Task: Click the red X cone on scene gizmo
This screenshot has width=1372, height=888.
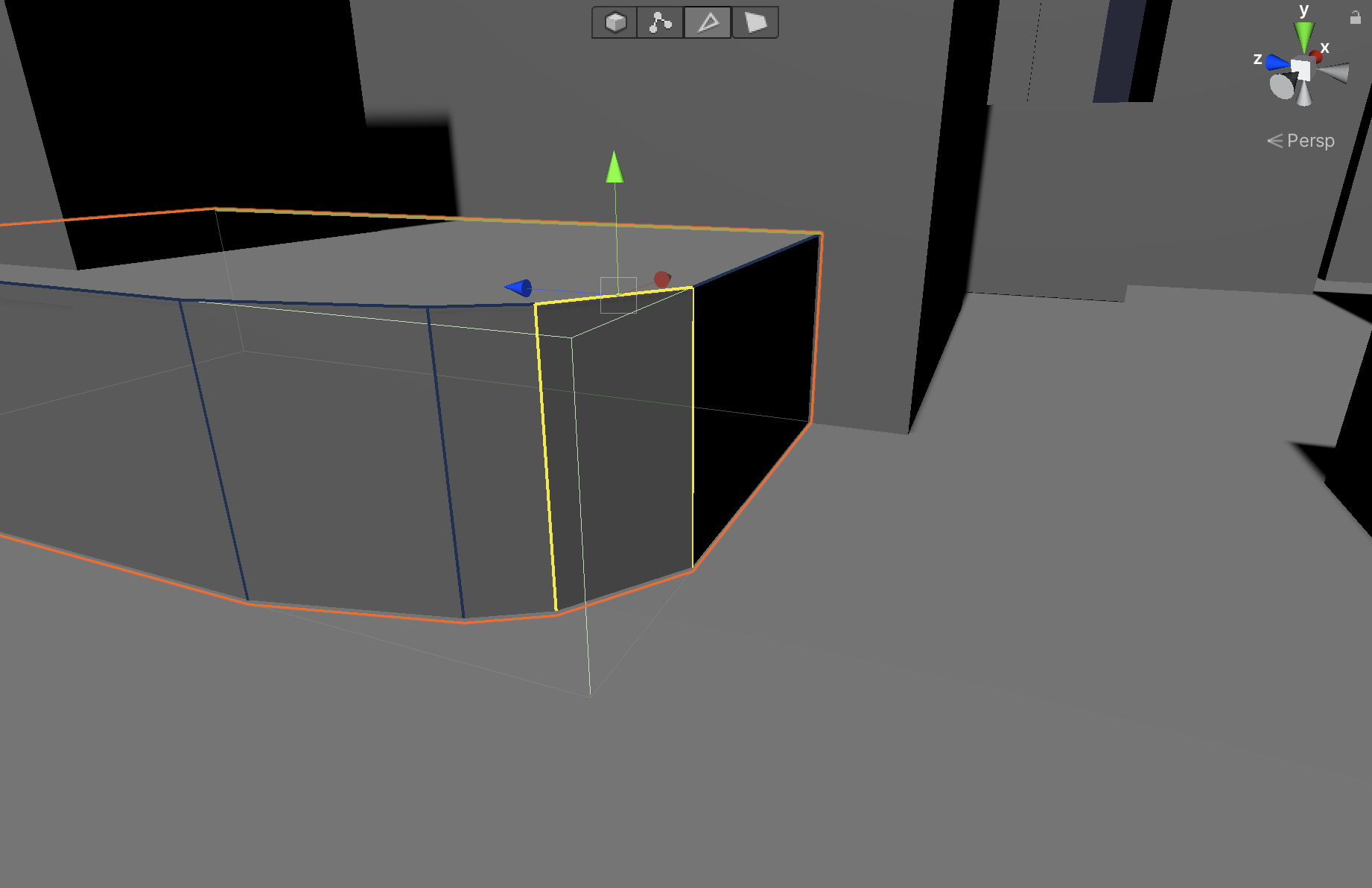Action: click(1316, 57)
